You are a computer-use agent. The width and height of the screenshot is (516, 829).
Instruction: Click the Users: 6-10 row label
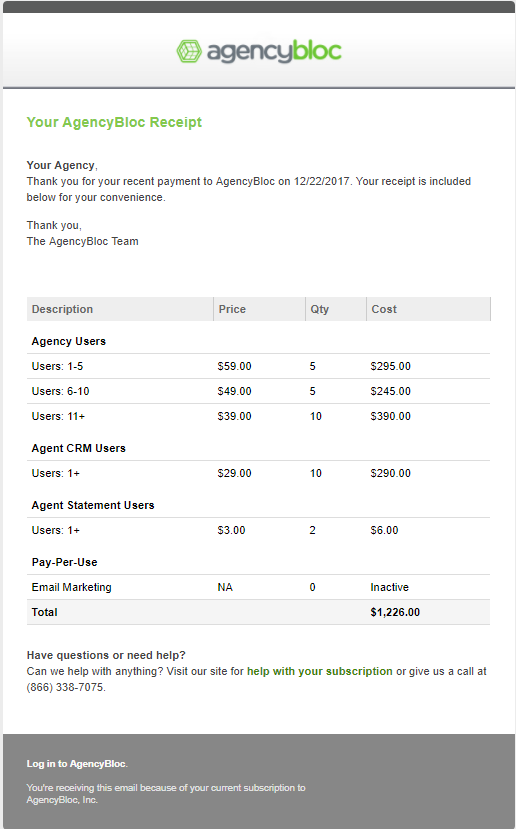[60, 391]
